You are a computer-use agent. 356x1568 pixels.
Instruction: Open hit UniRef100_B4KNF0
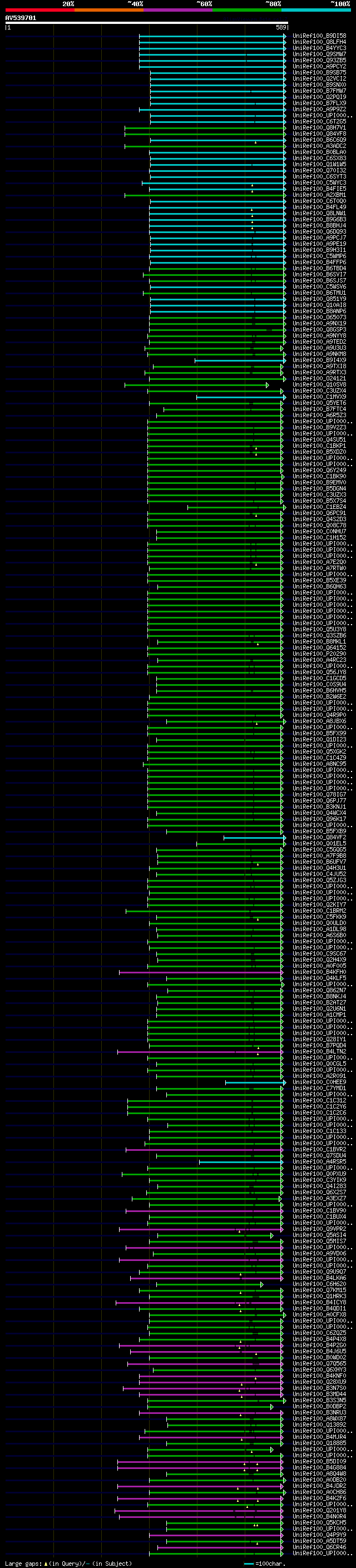pos(319,1376)
